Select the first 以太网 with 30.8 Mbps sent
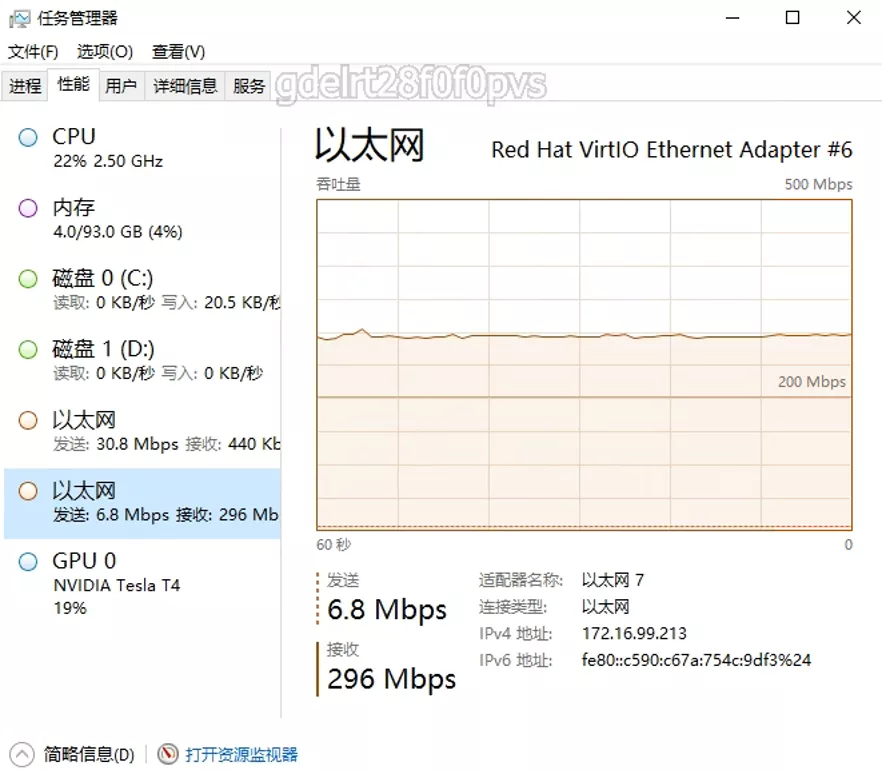 (x=142, y=431)
